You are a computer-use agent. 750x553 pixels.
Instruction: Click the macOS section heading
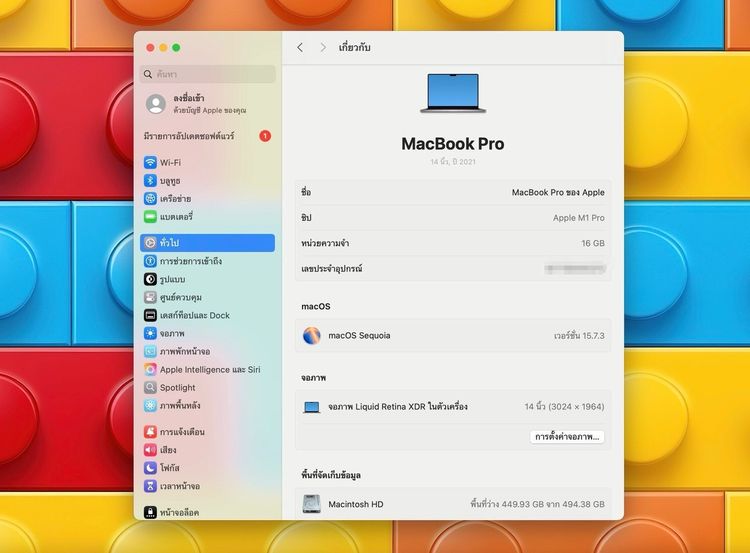[x=316, y=307]
